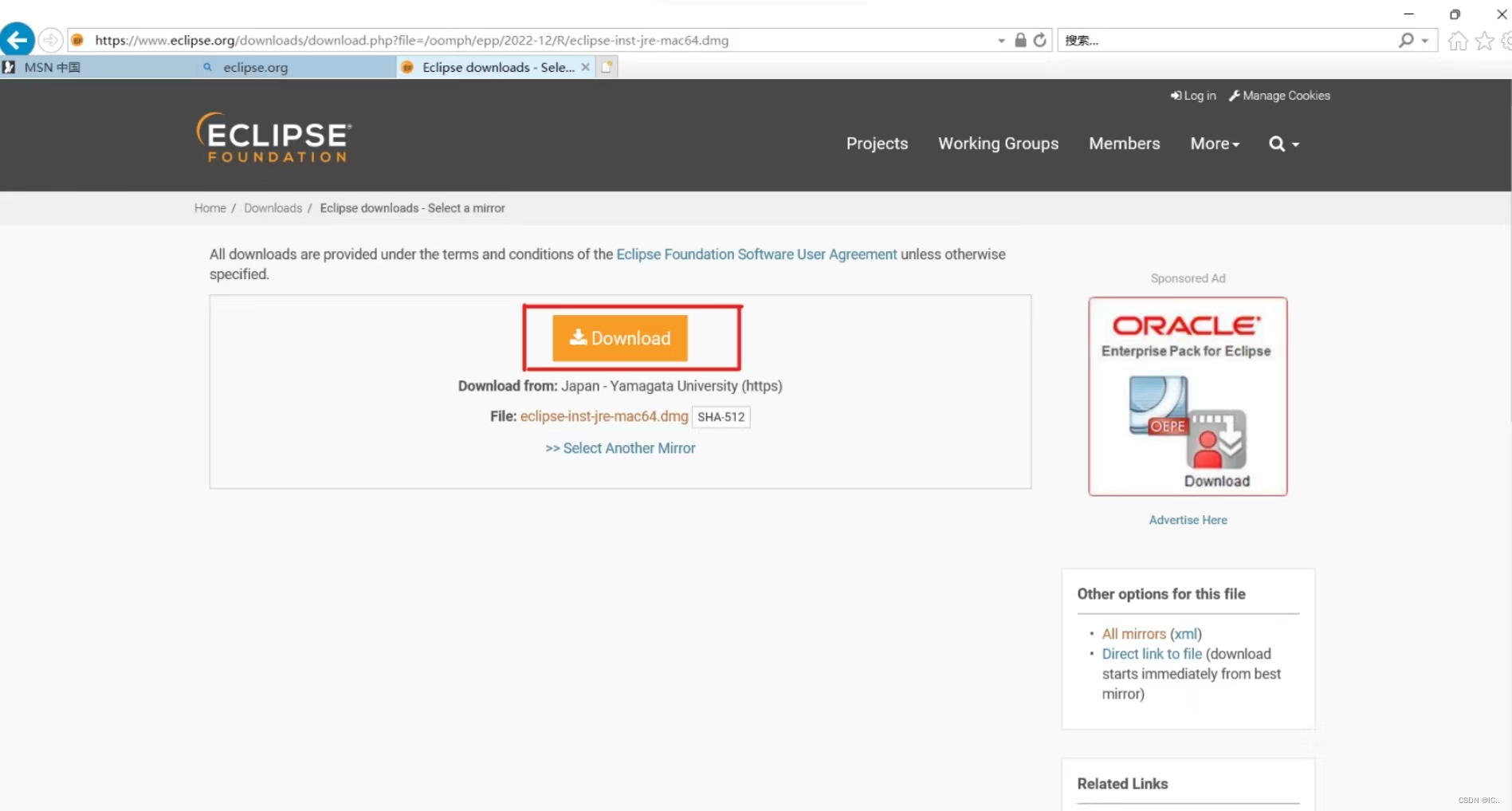Click the favorites star icon
The image size is (1512, 811).
click(x=1485, y=41)
